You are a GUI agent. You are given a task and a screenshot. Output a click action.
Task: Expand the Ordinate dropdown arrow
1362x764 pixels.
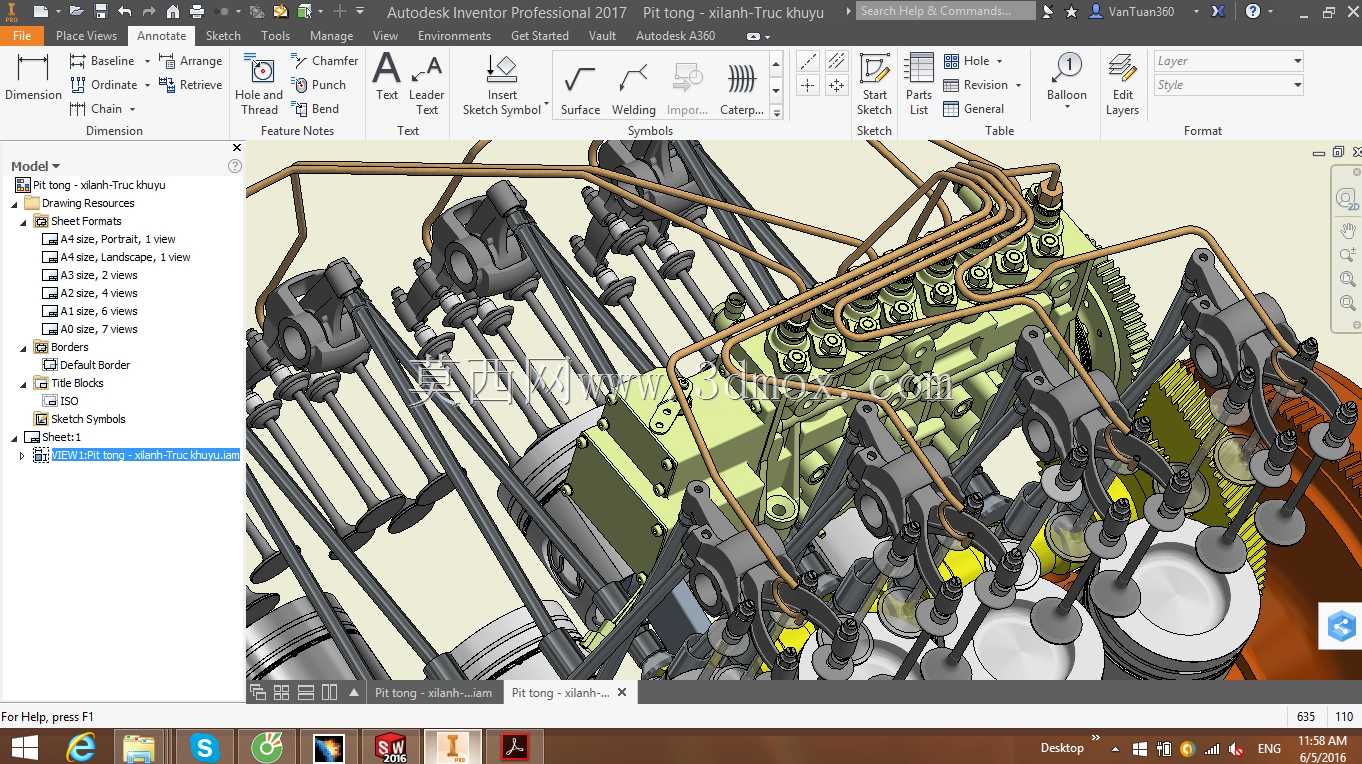click(x=149, y=85)
